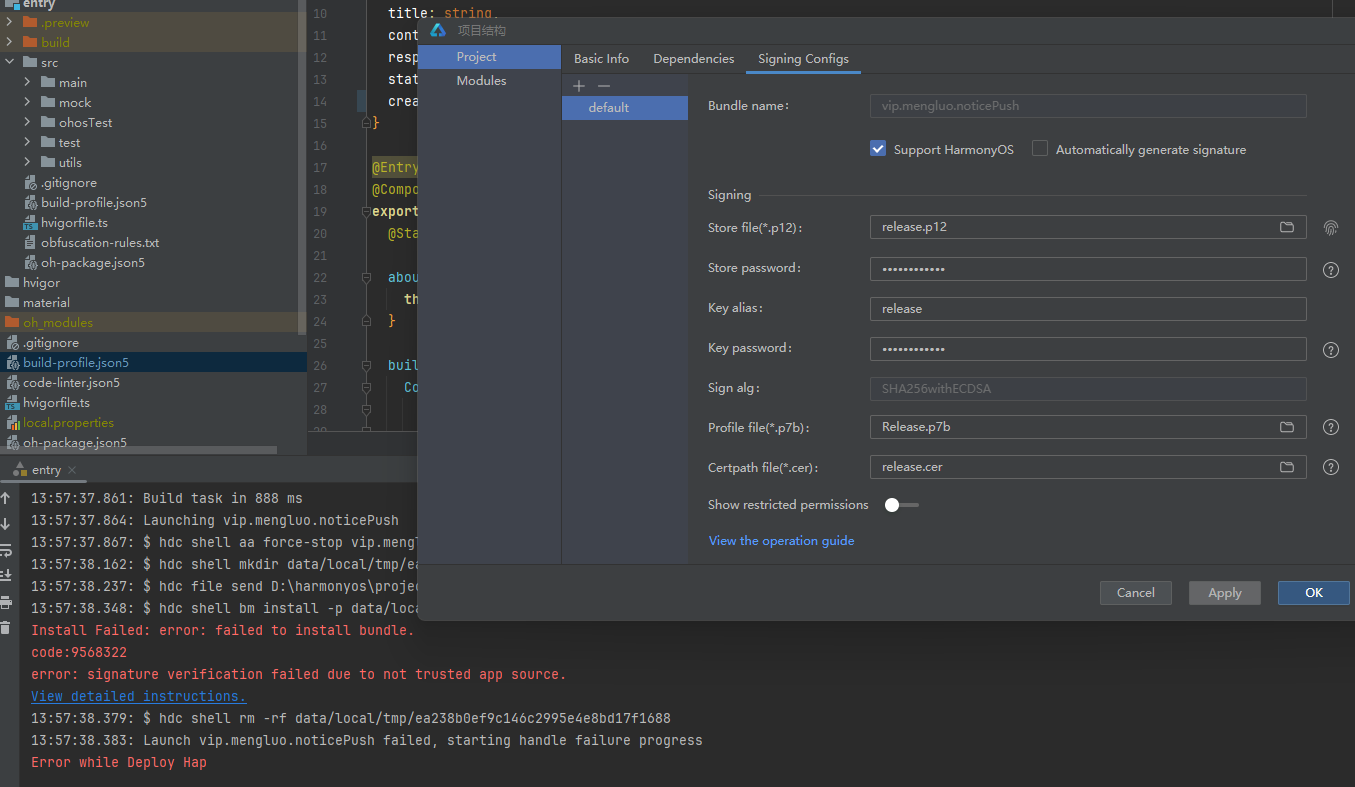The width and height of the screenshot is (1355, 787).
Task: Uncheck the Support HarmonyOS checkbox
Action: point(878,149)
